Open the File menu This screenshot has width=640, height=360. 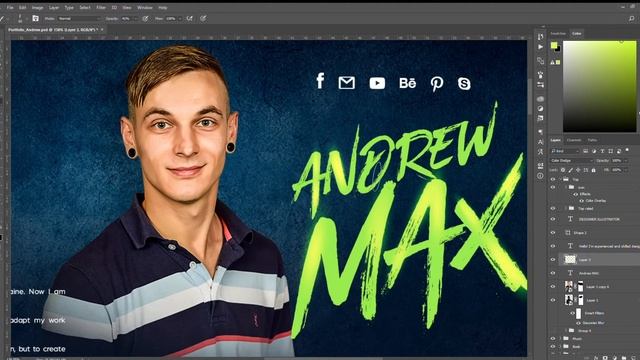click(x=10, y=8)
